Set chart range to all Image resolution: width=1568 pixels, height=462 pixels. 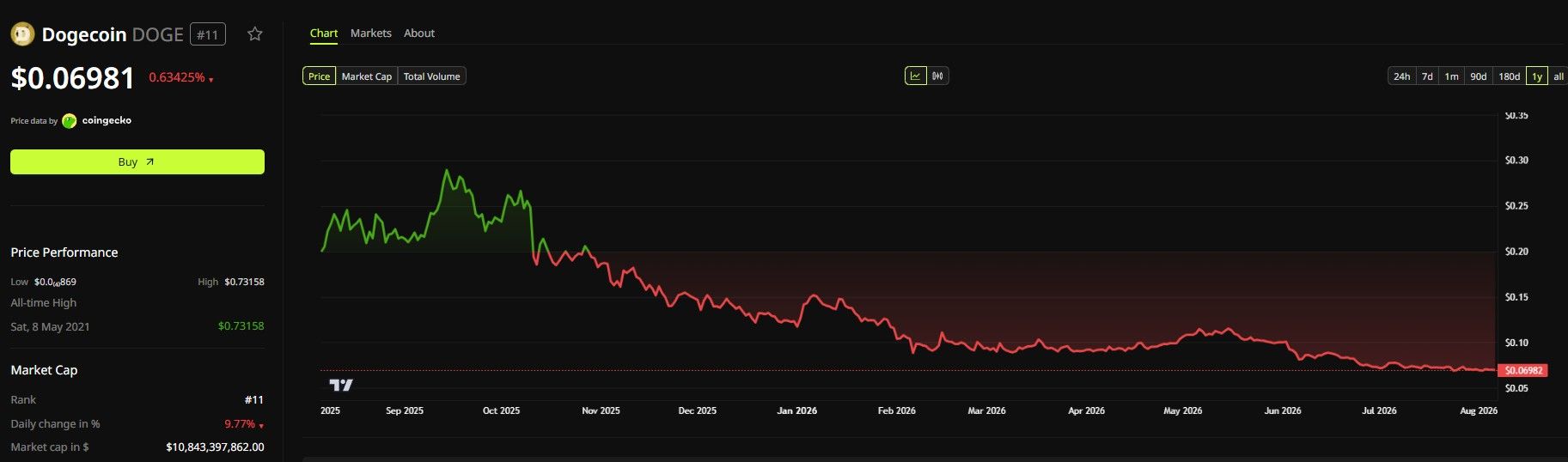[x=1558, y=76]
